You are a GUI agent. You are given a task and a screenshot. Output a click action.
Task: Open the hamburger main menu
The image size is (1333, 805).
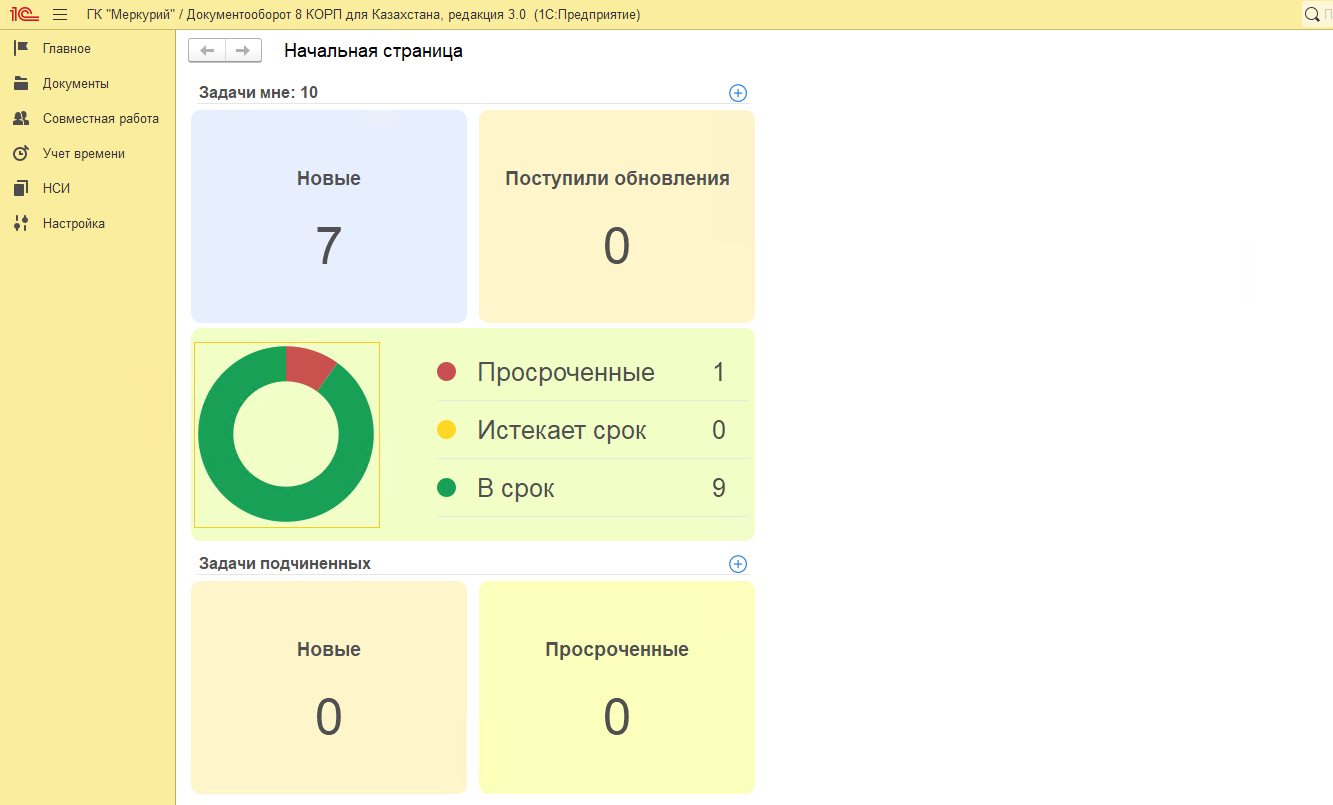[60, 15]
